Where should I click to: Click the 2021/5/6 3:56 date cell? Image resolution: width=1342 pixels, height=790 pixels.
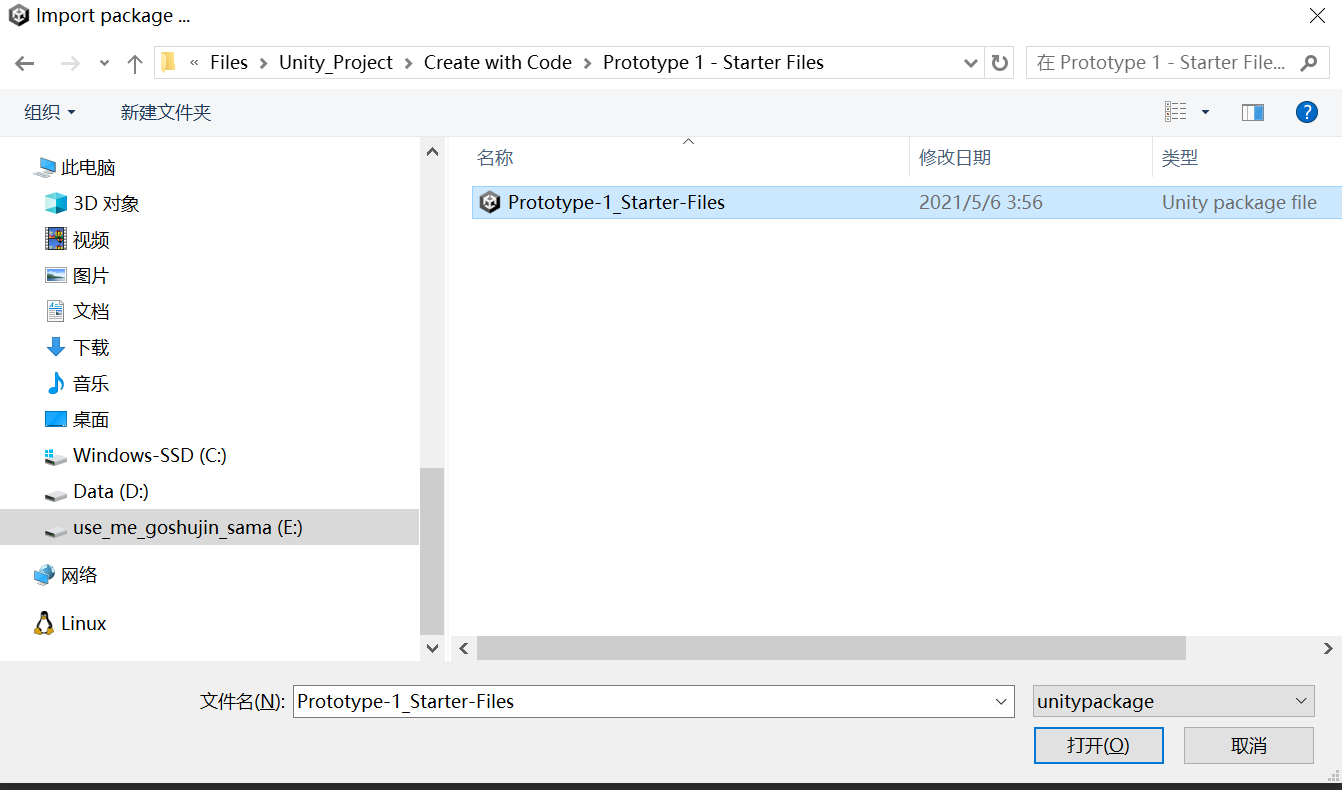click(981, 202)
